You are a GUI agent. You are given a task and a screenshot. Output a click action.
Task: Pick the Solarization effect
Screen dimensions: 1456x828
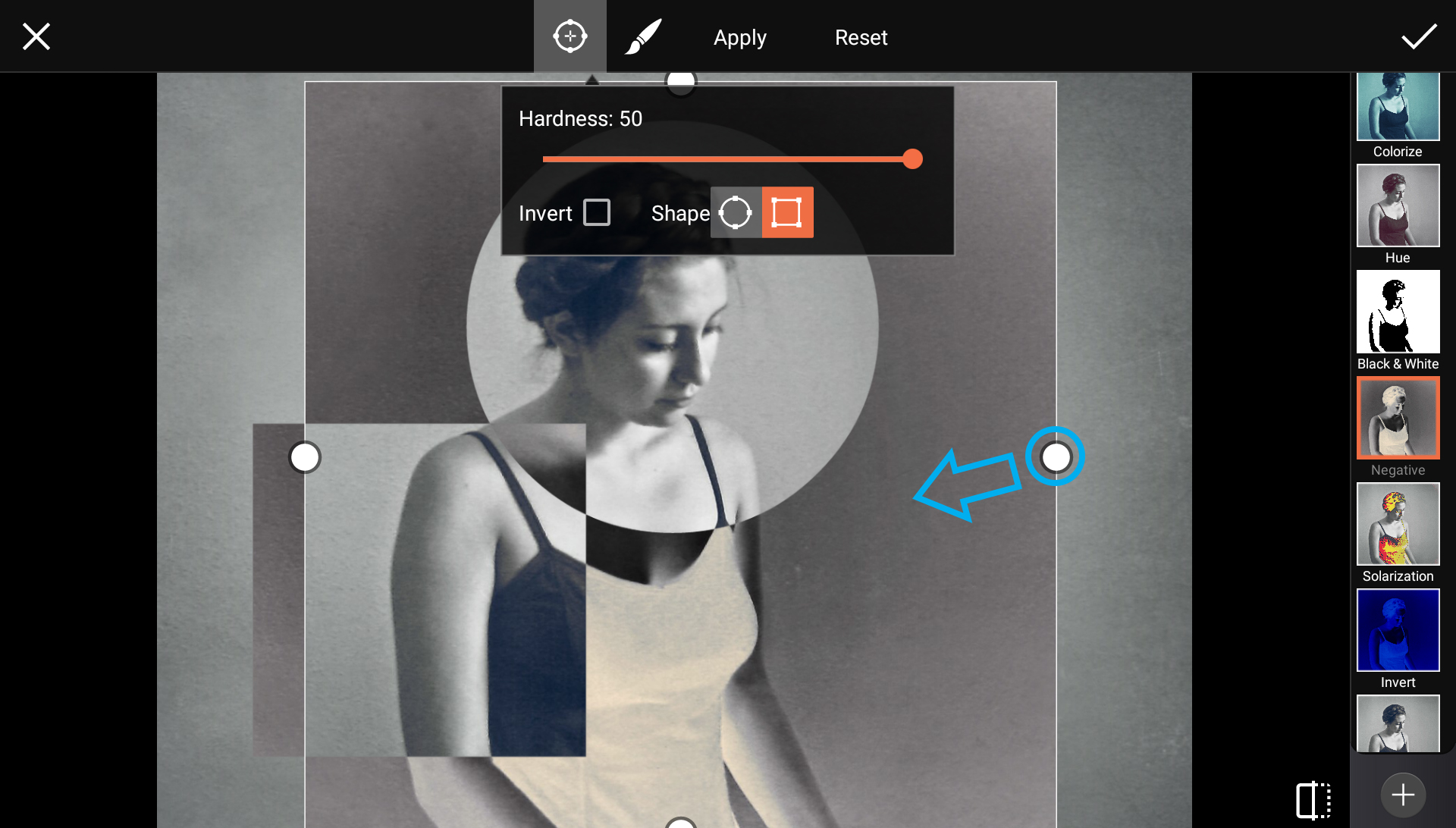coord(1398,524)
